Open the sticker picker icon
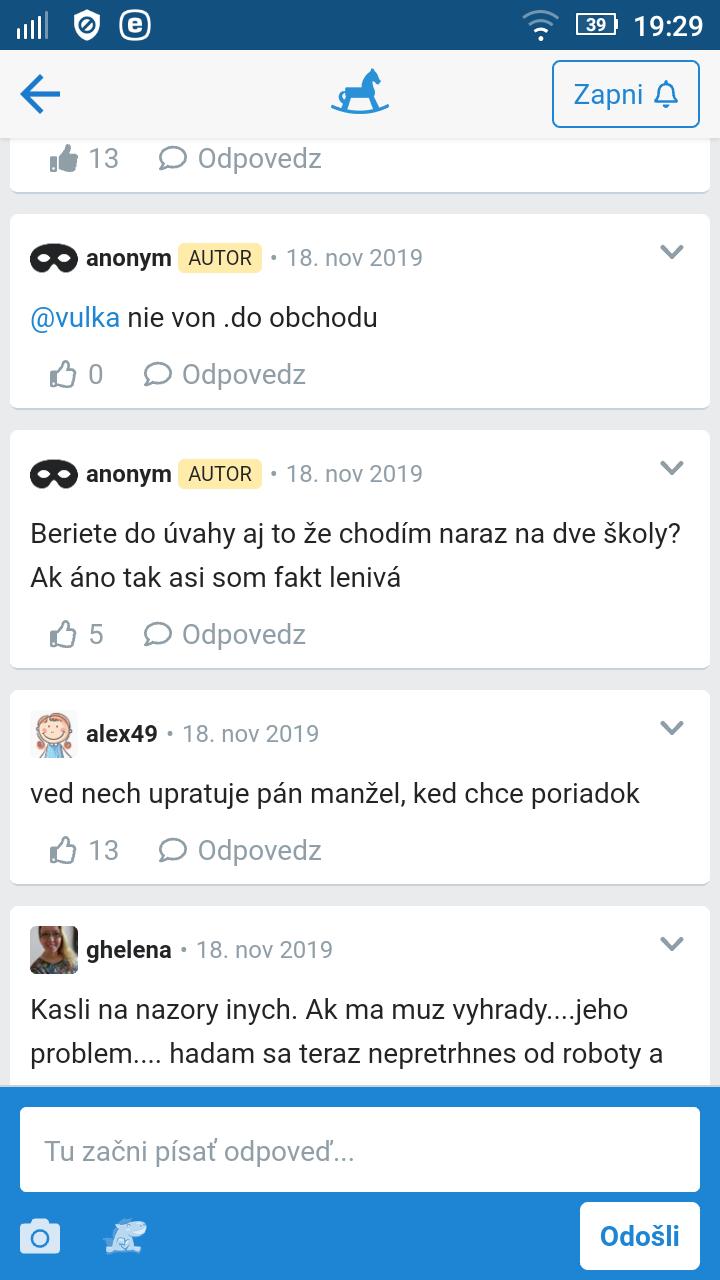Viewport: 720px width, 1280px height. (125, 1237)
